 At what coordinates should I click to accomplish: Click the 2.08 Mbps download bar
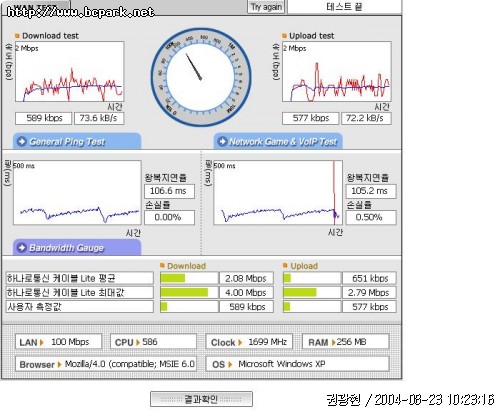tap(189, 278)
